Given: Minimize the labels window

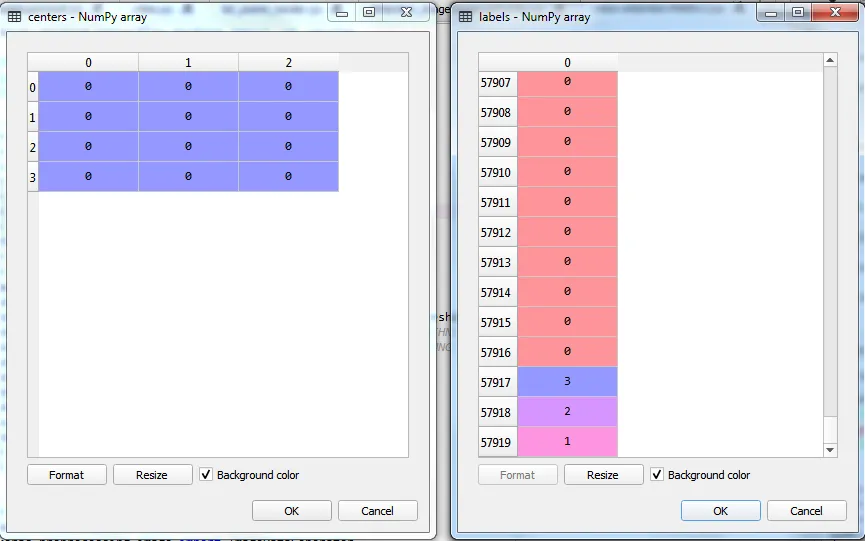Looking at the screenshot, I should (x=771, y=12).
